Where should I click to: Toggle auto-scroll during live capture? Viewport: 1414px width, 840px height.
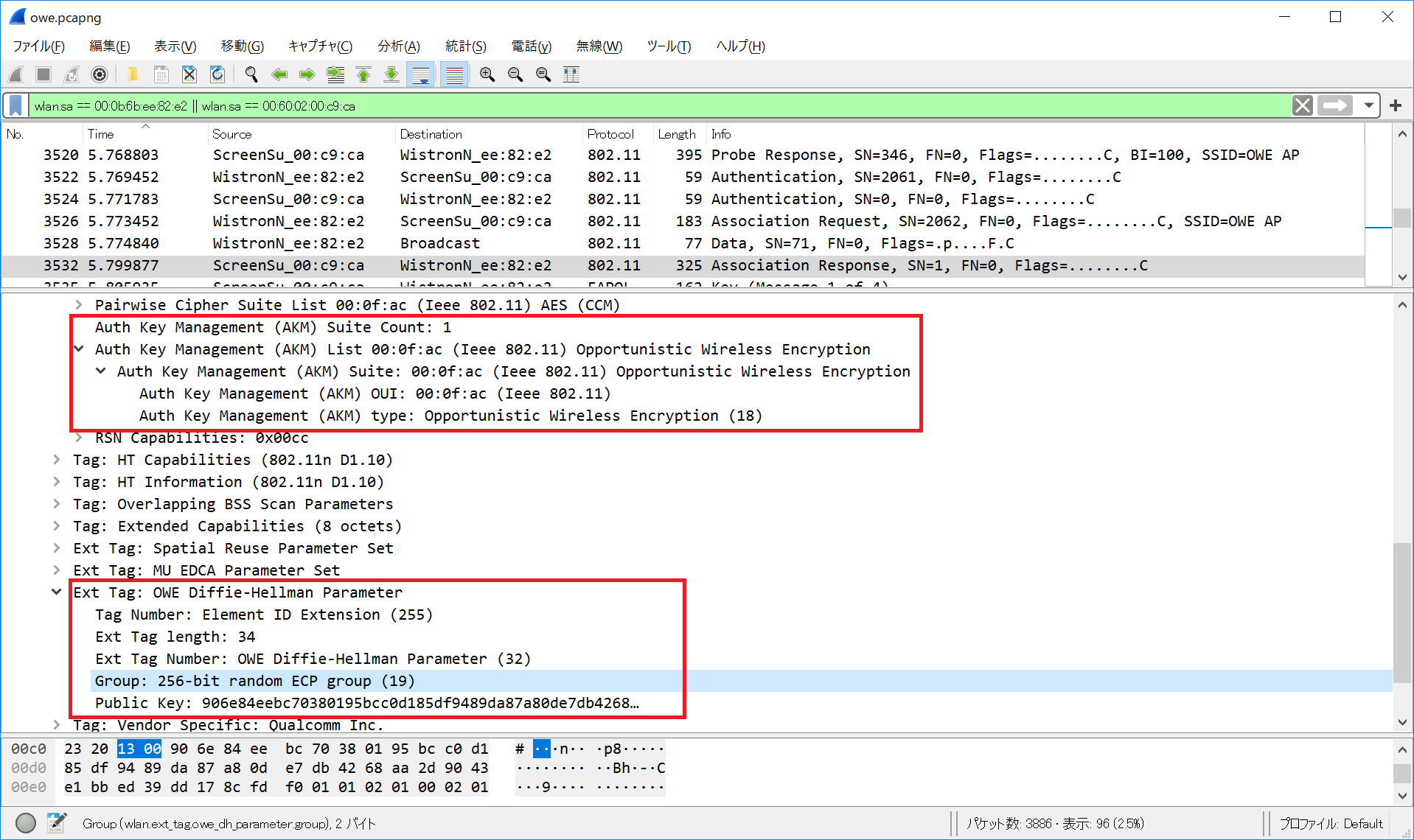pos(421,74)
